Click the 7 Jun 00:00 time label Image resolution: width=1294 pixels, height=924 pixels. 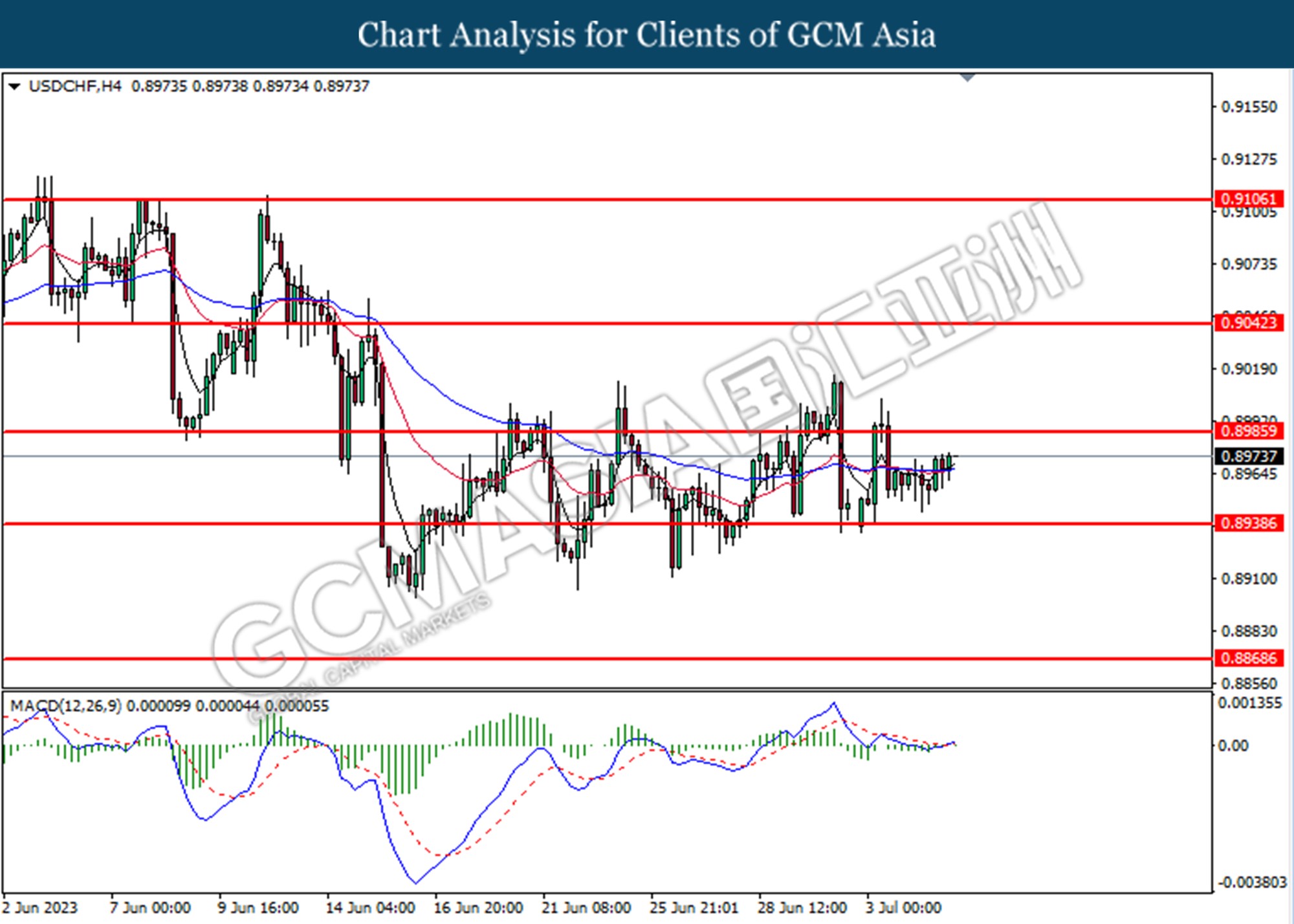click(x=150, y=908)
